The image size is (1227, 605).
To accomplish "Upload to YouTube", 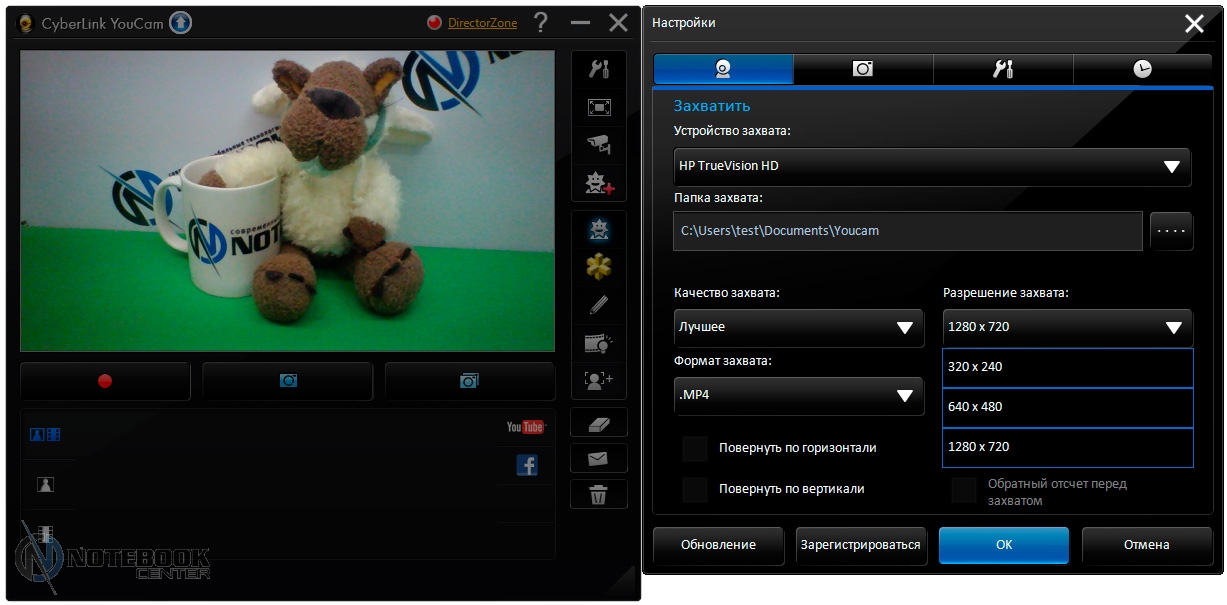I will pyautogui.click(x=525, y=427).
